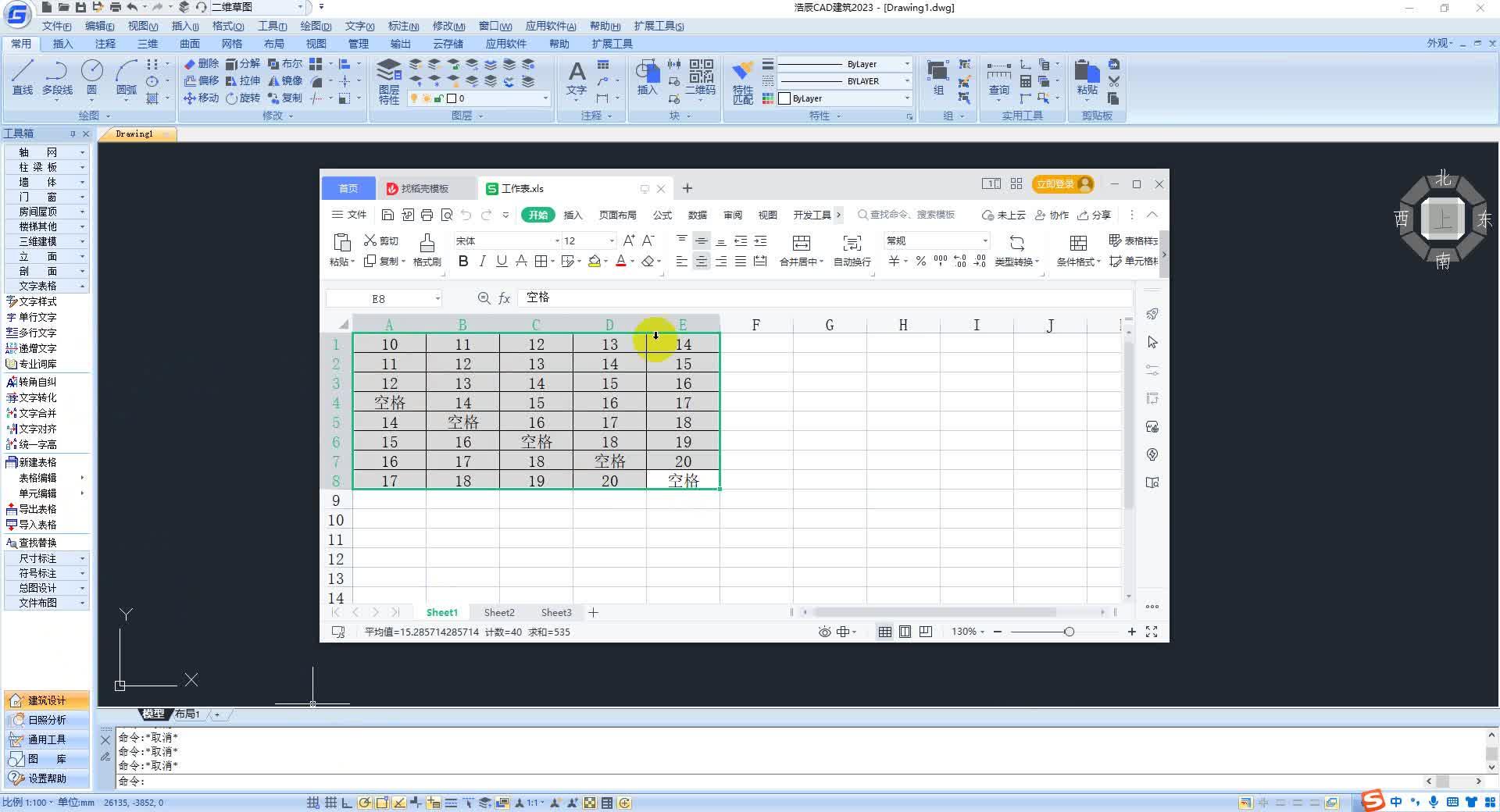1500x812 pixels.
Task: Switch to the Sheet2 tab
Action: 498,612
